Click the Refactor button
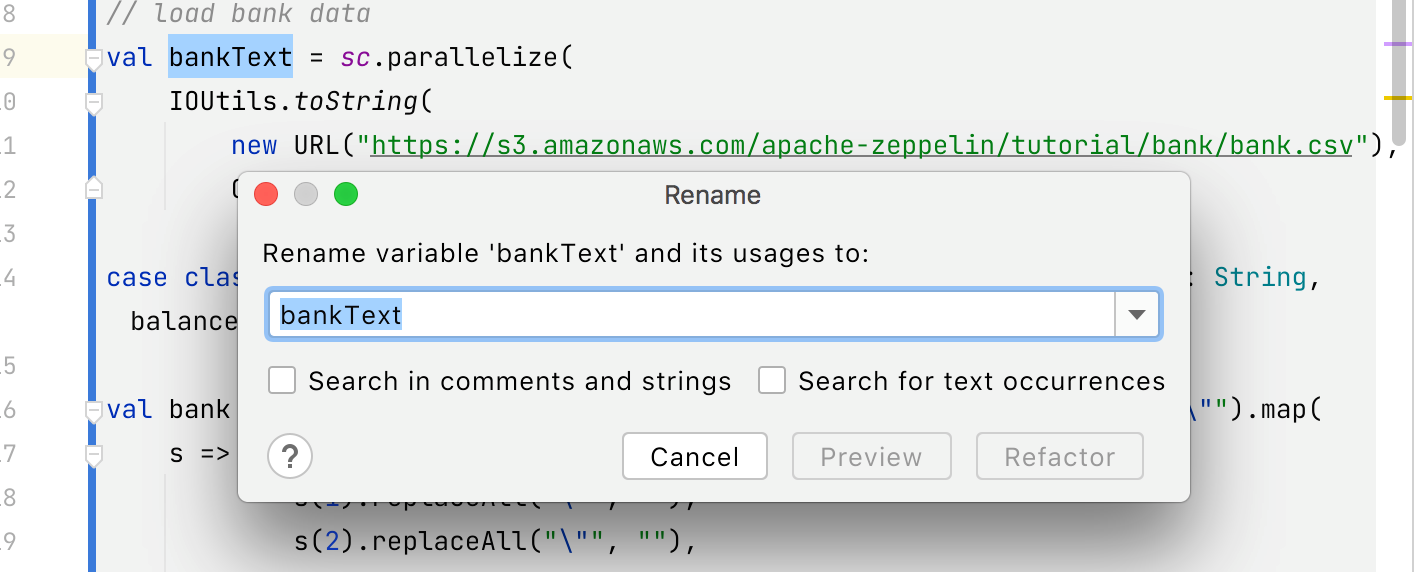Image resolution: width=1414 pixels, height=572 pixels. click(x=1059, y=457)
